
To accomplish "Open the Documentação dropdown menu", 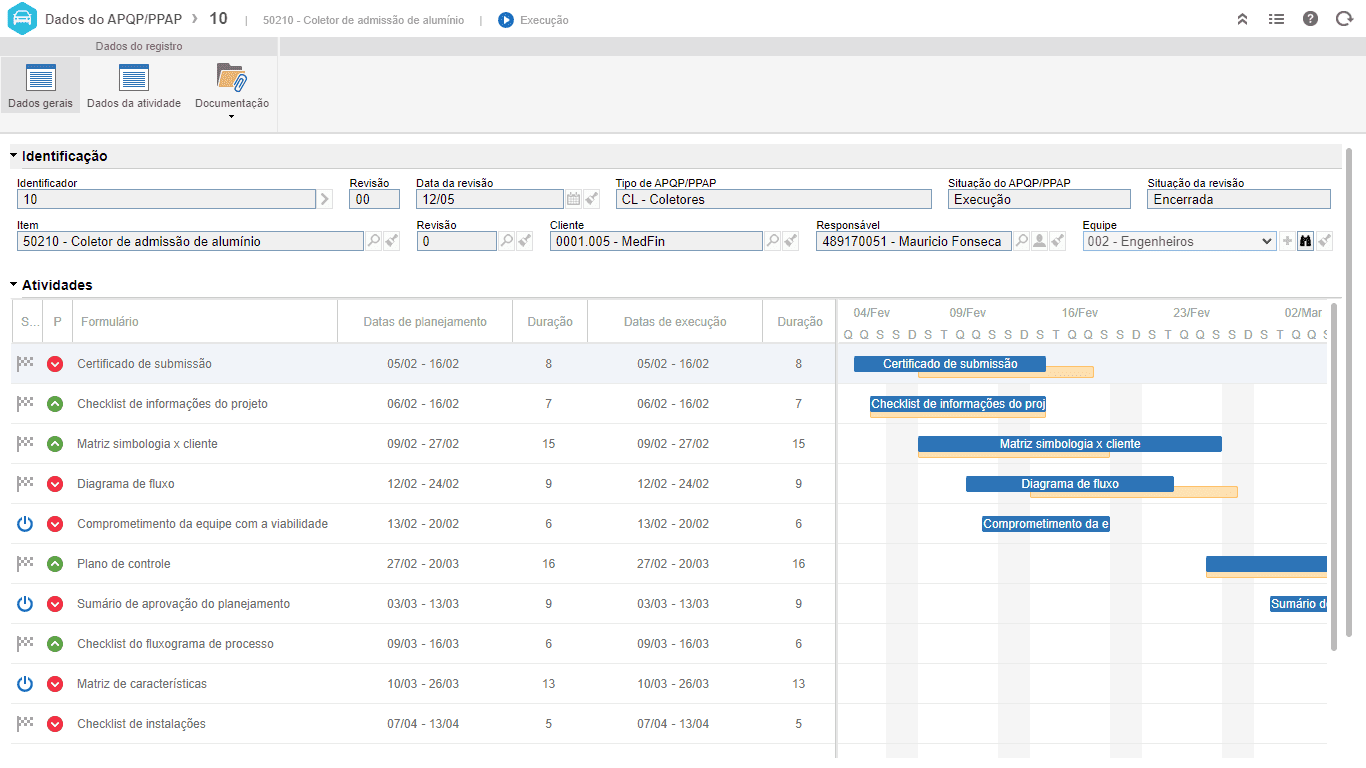I will pos(232,90).
